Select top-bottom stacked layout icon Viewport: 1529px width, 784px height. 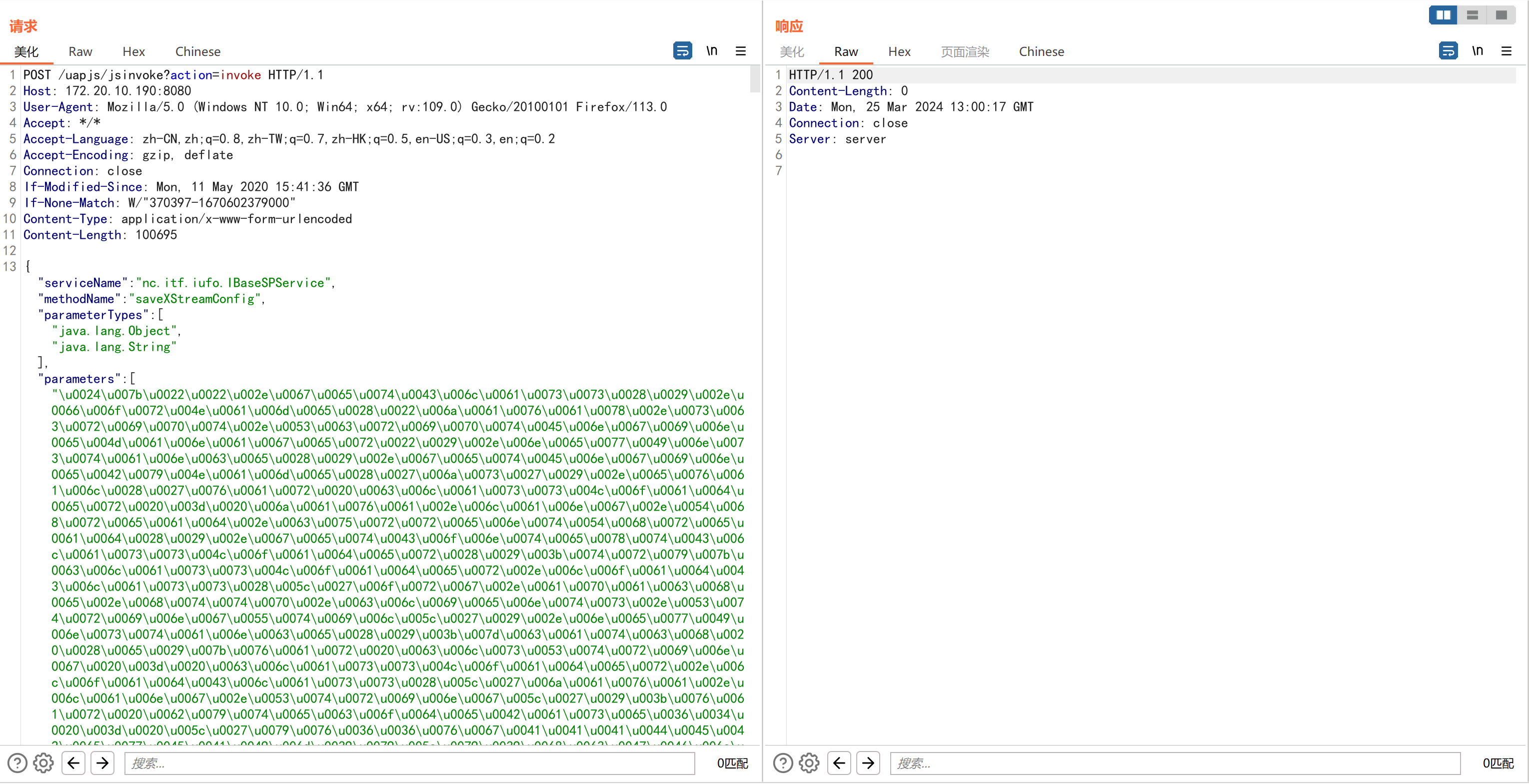tap(1472, 15)
